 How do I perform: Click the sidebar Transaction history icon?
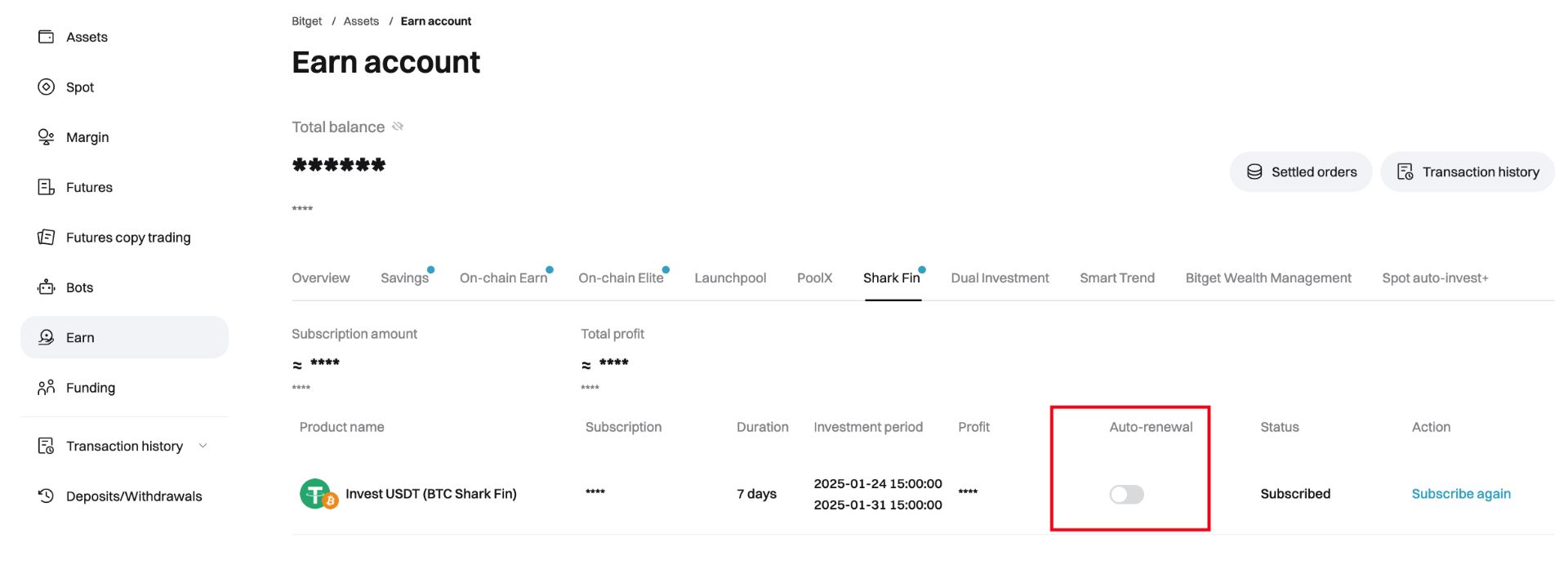pyautogui.click(x=46, y=446)
